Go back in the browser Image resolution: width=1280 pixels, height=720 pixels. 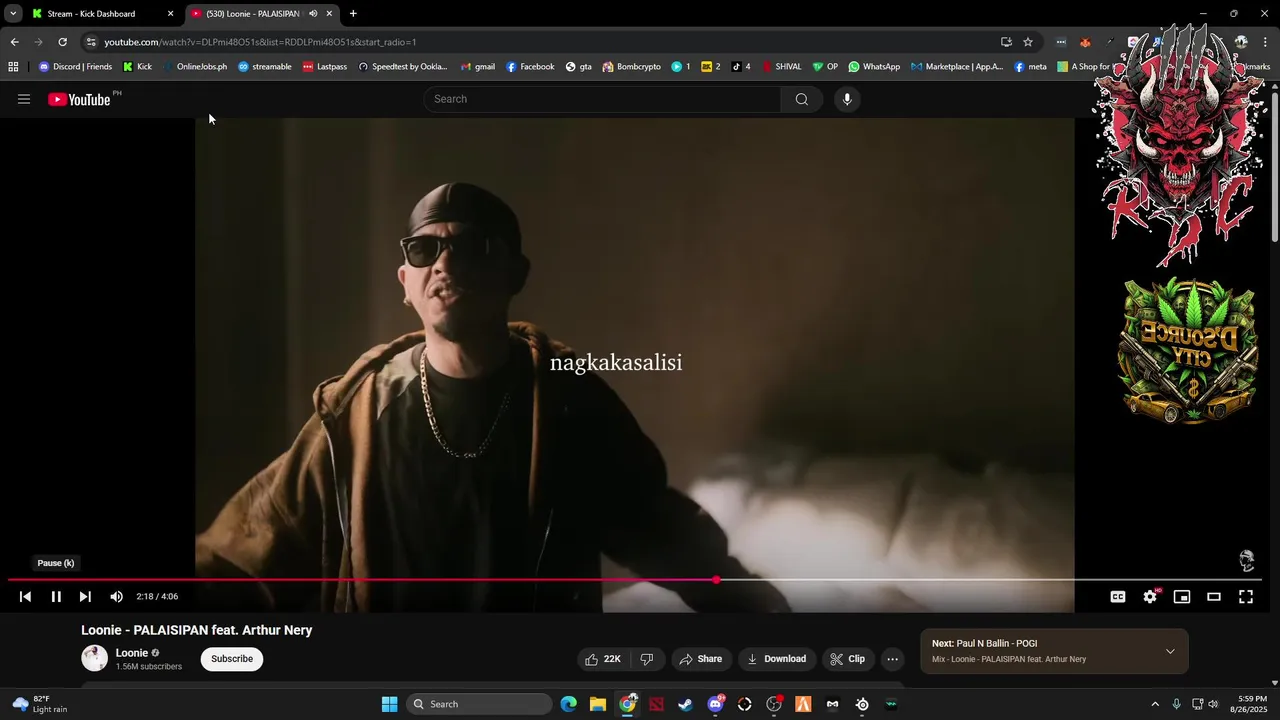pyautogui.click(x=14, y=42)
